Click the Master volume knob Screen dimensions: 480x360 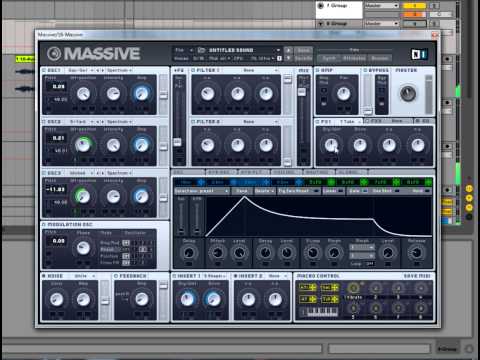pos(408,93)
